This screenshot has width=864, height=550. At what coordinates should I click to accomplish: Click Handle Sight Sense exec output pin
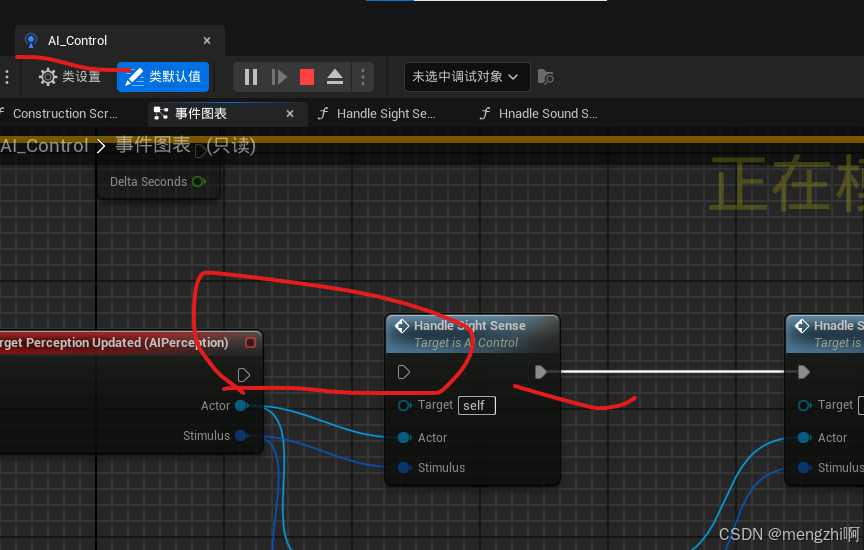pyautogui.click(x=541, y=372)
